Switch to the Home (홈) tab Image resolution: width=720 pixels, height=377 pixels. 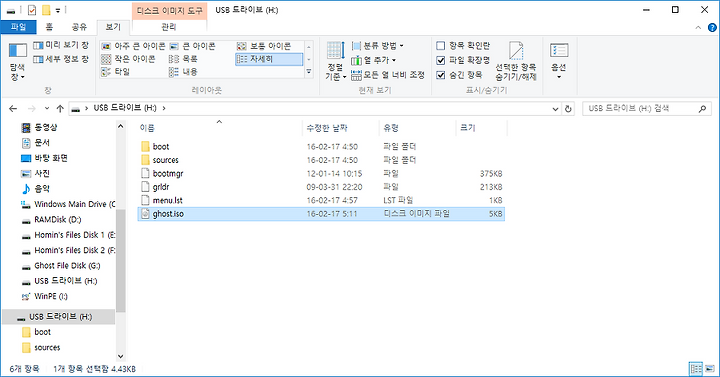coord(49,27)
